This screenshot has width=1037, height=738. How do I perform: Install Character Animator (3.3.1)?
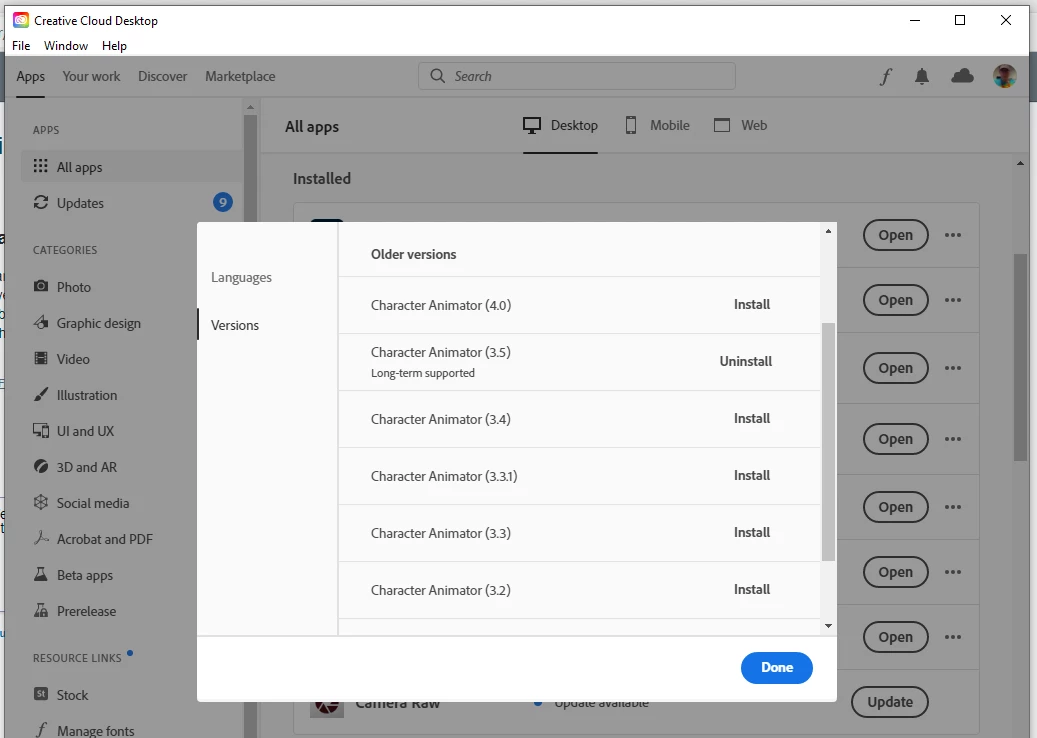pyautogui.click(x=752, y=475)
